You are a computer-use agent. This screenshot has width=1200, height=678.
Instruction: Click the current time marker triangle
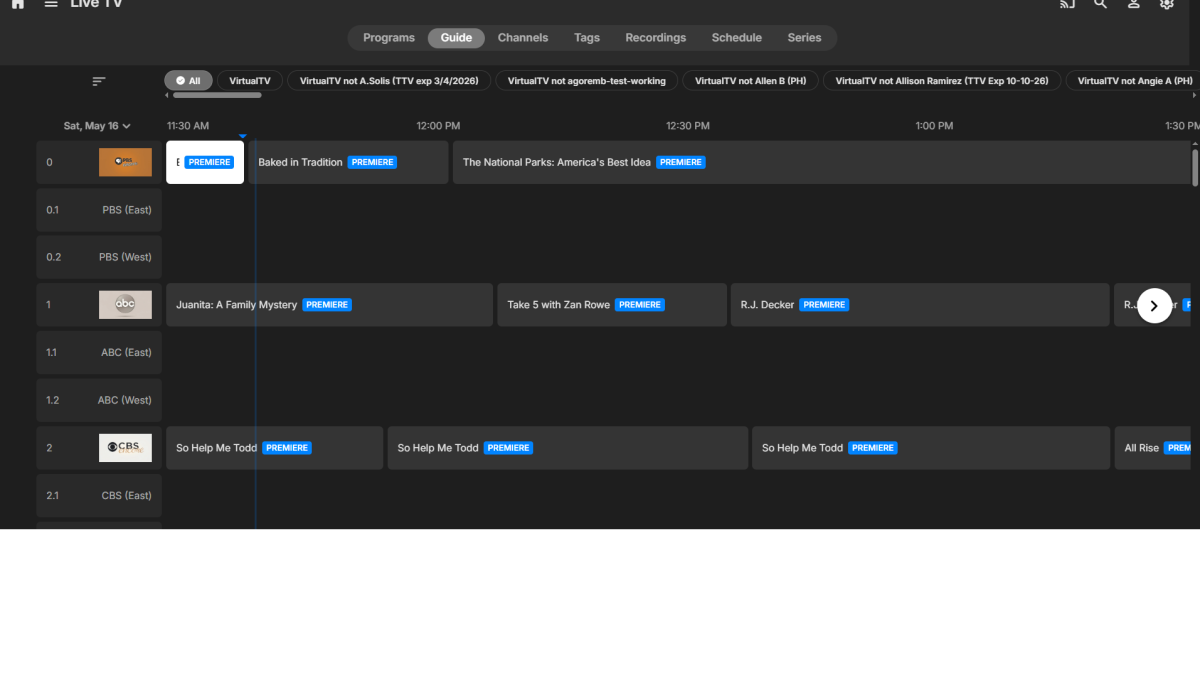click(242, 136)
